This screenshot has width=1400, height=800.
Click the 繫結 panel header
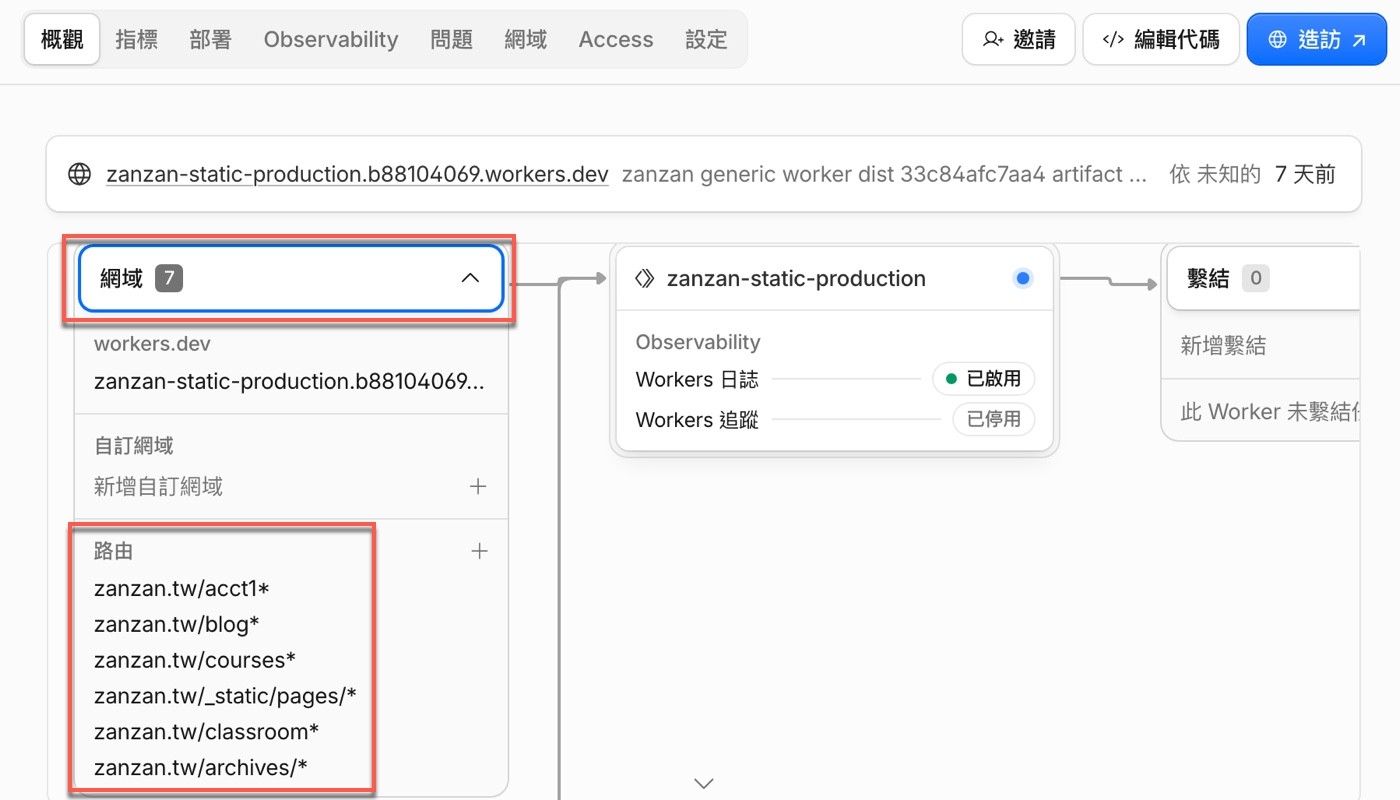point(1262,278)
